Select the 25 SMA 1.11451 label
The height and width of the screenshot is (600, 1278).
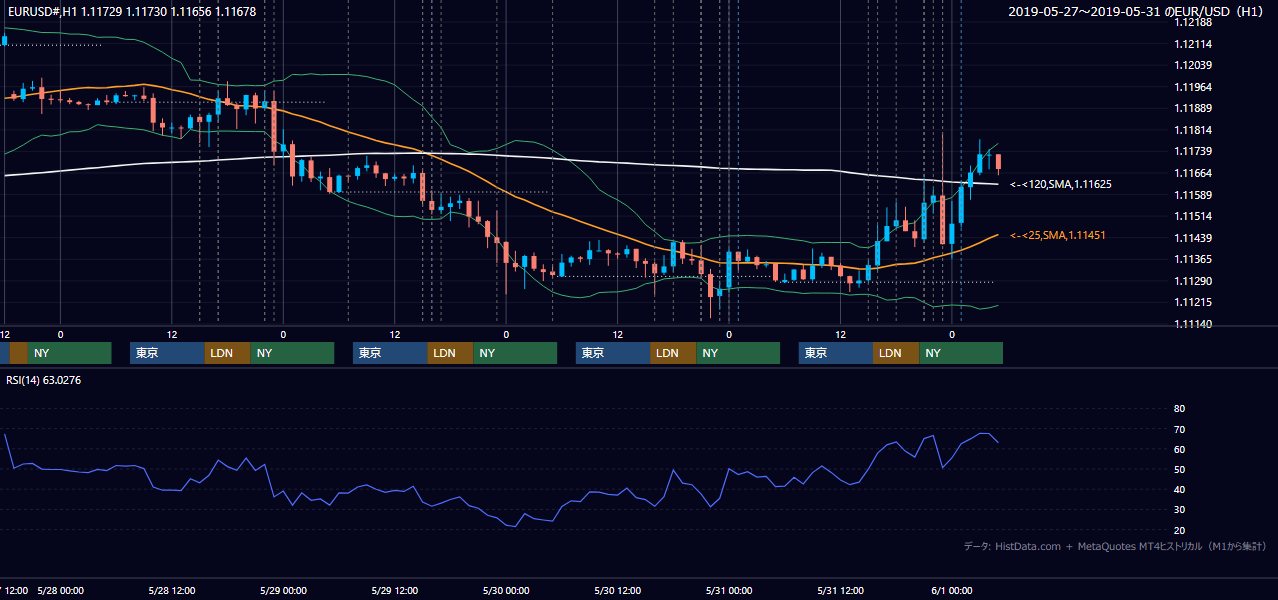[x=1058, y=235]
